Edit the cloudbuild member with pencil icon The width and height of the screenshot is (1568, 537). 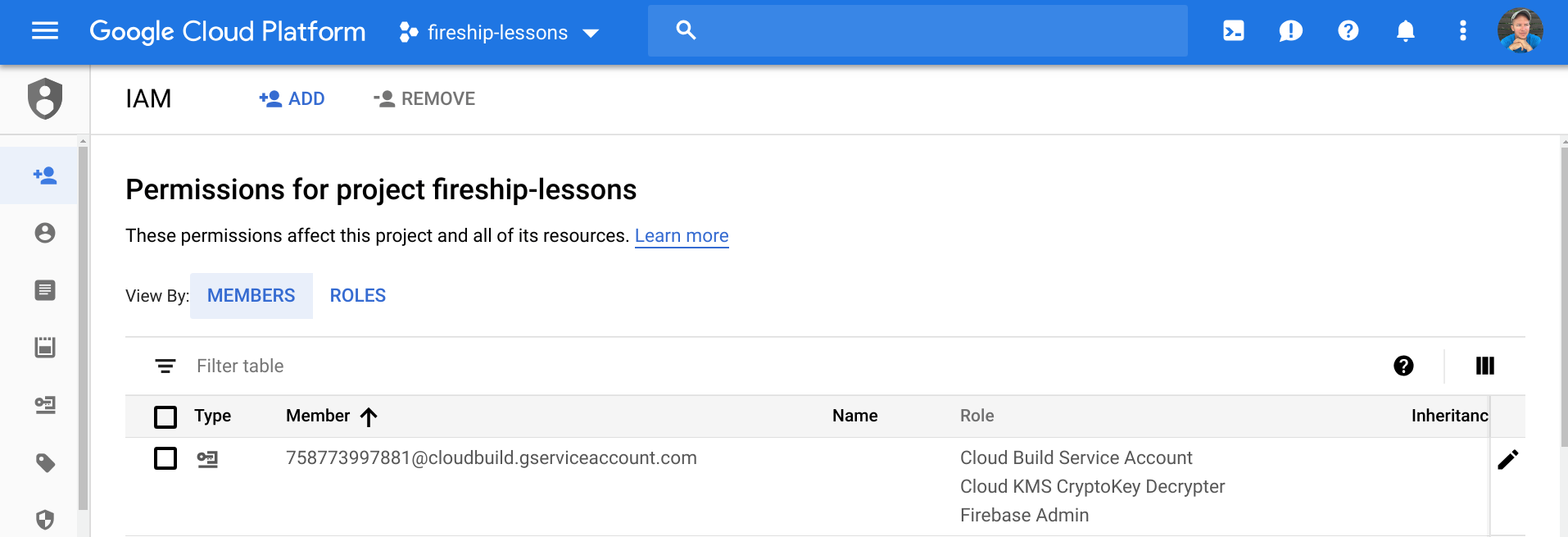tap(1507, 459)
